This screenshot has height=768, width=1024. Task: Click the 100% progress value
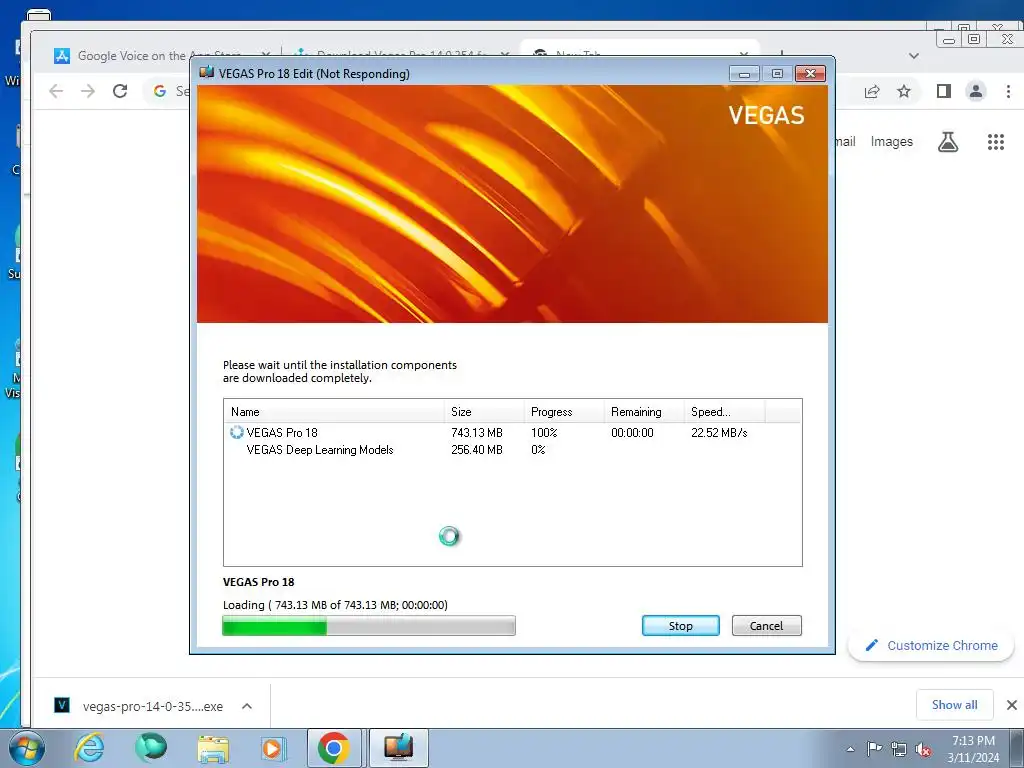pos(544,432)
